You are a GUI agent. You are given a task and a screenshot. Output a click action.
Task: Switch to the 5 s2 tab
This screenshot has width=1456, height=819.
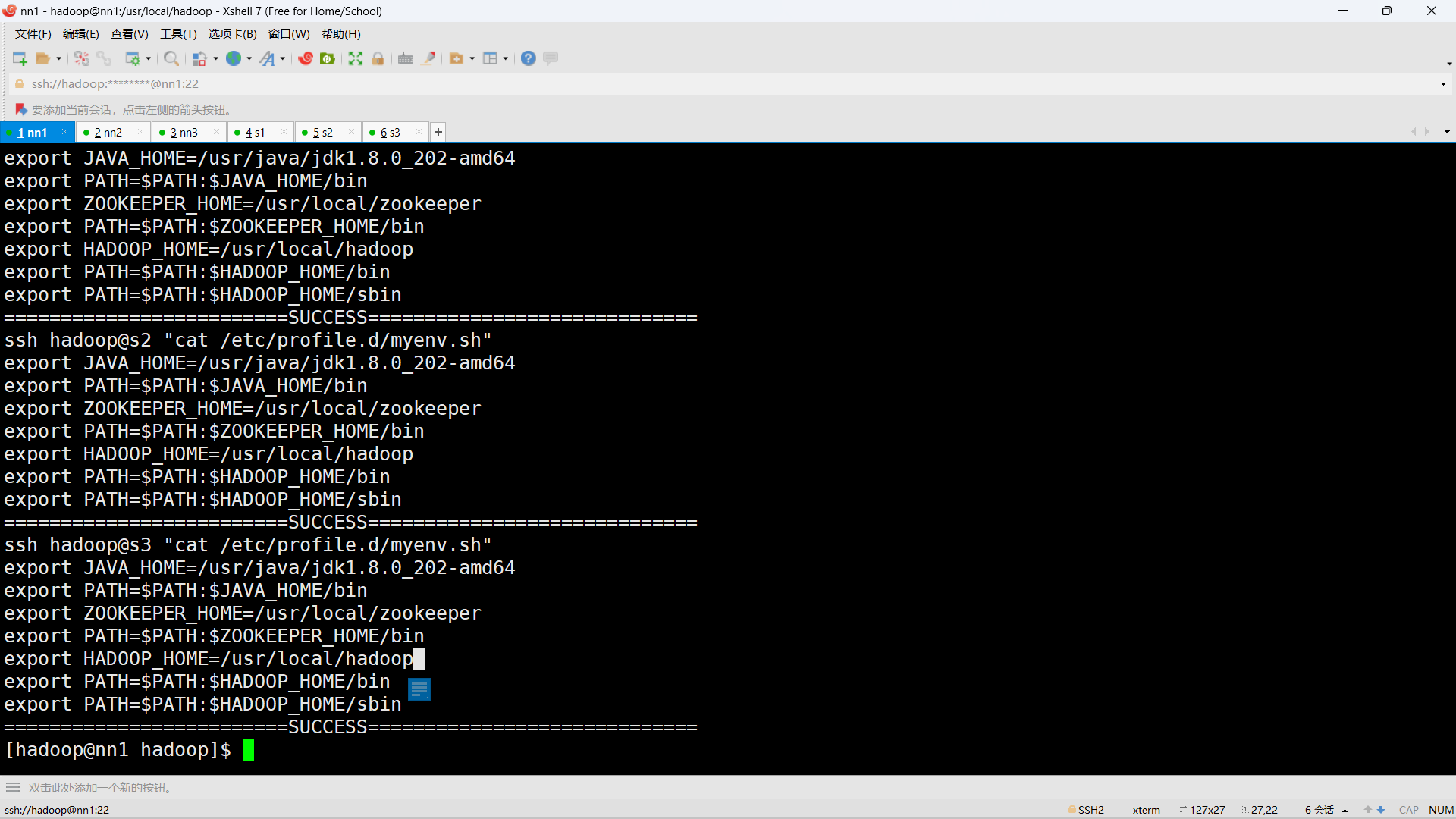coord(323,132)
